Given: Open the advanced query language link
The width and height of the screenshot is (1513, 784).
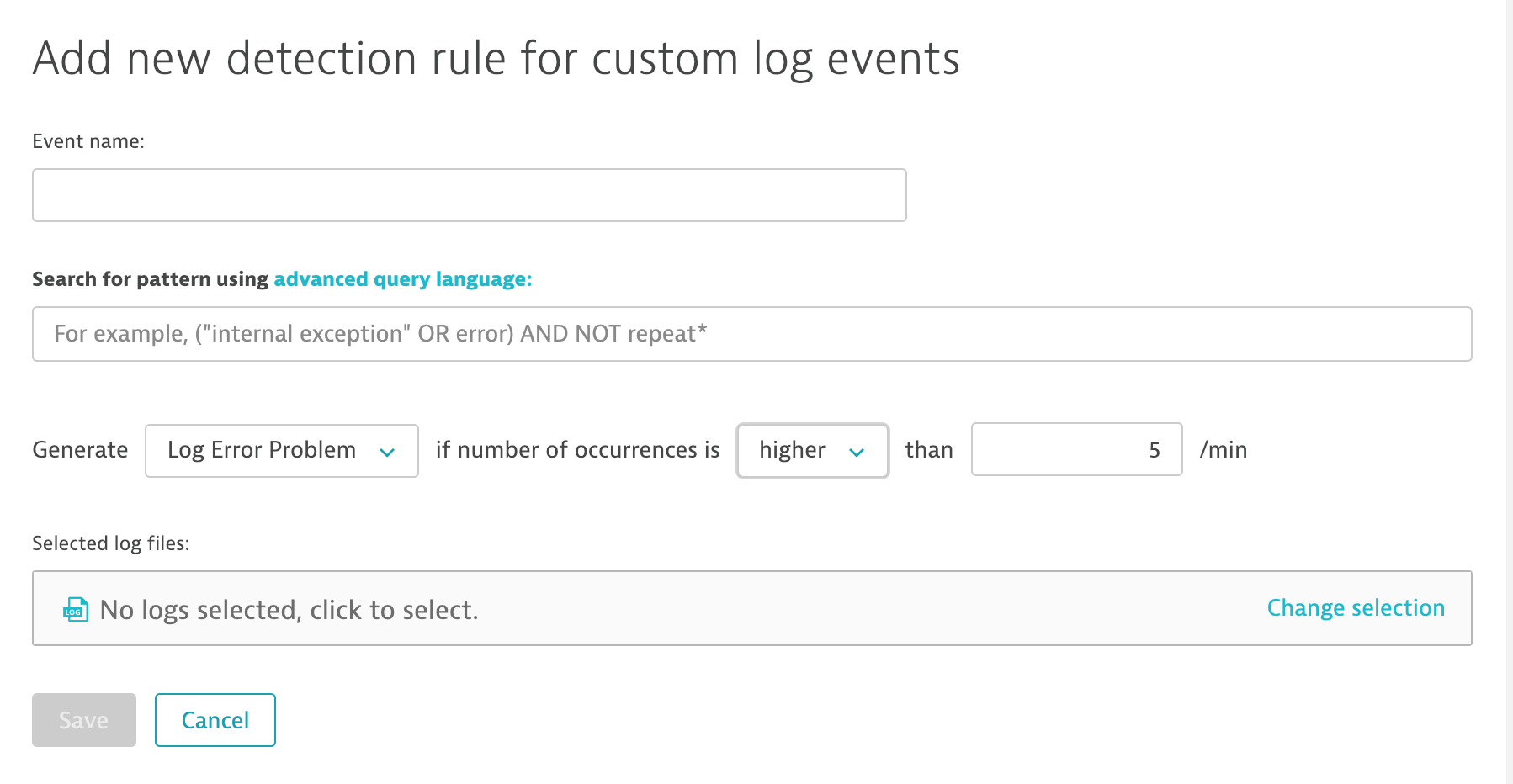Looking at the screenshot, I should [402, 279].
